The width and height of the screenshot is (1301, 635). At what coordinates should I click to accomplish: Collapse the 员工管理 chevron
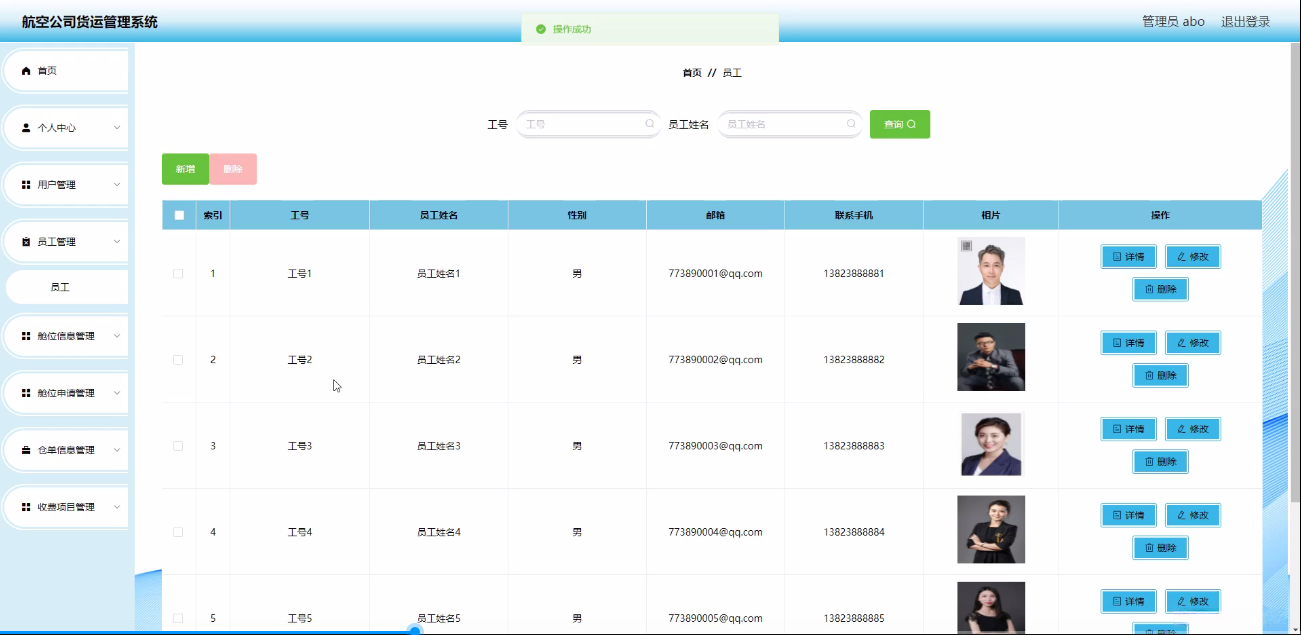click(117, 242)
